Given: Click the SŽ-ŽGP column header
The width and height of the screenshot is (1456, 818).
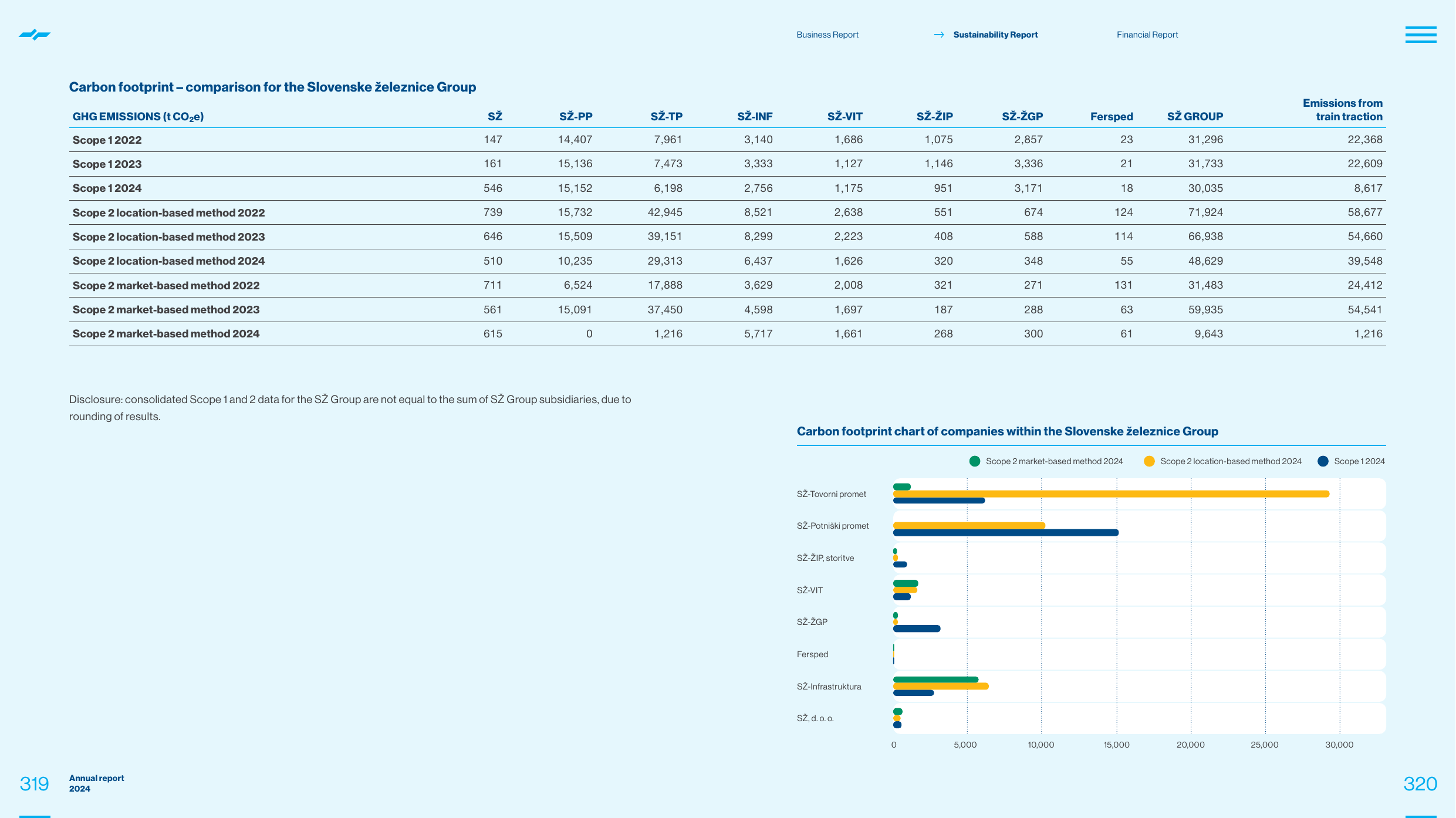Looking at the screenshot, I should 1022,116.
